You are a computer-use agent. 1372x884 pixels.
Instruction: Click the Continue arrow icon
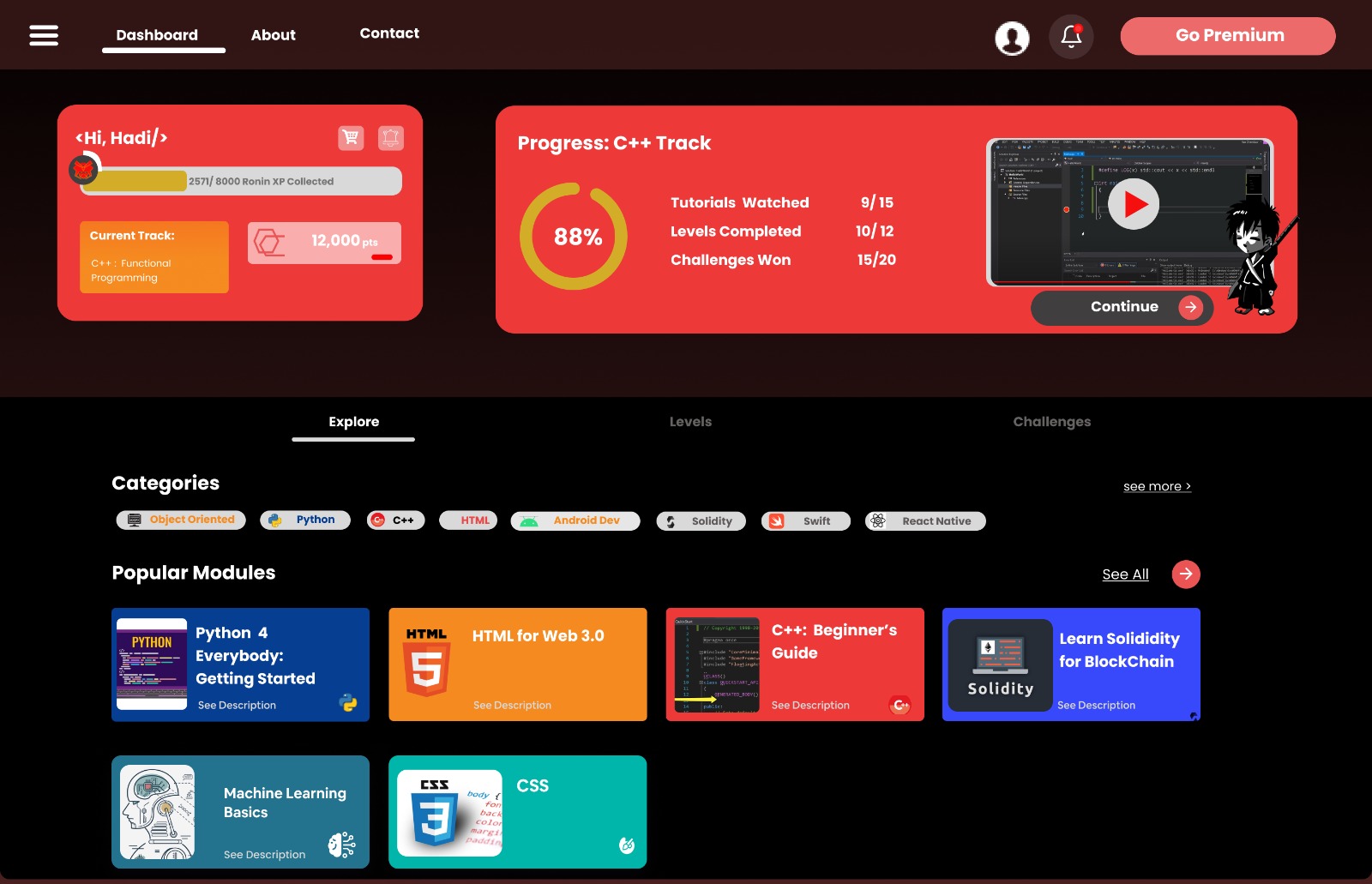pos(1190,308)
